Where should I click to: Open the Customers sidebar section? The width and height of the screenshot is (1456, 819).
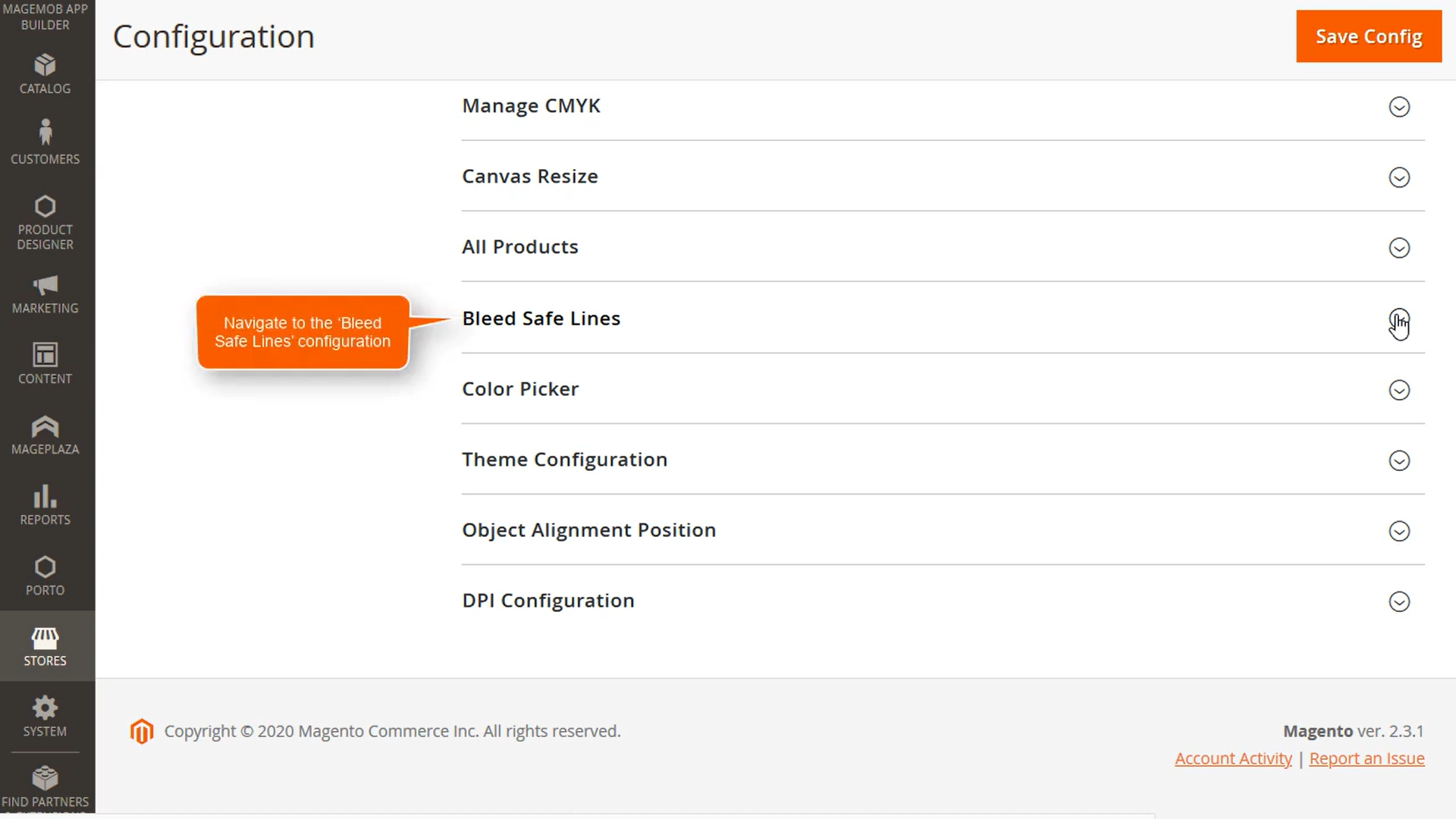[45, 143]
